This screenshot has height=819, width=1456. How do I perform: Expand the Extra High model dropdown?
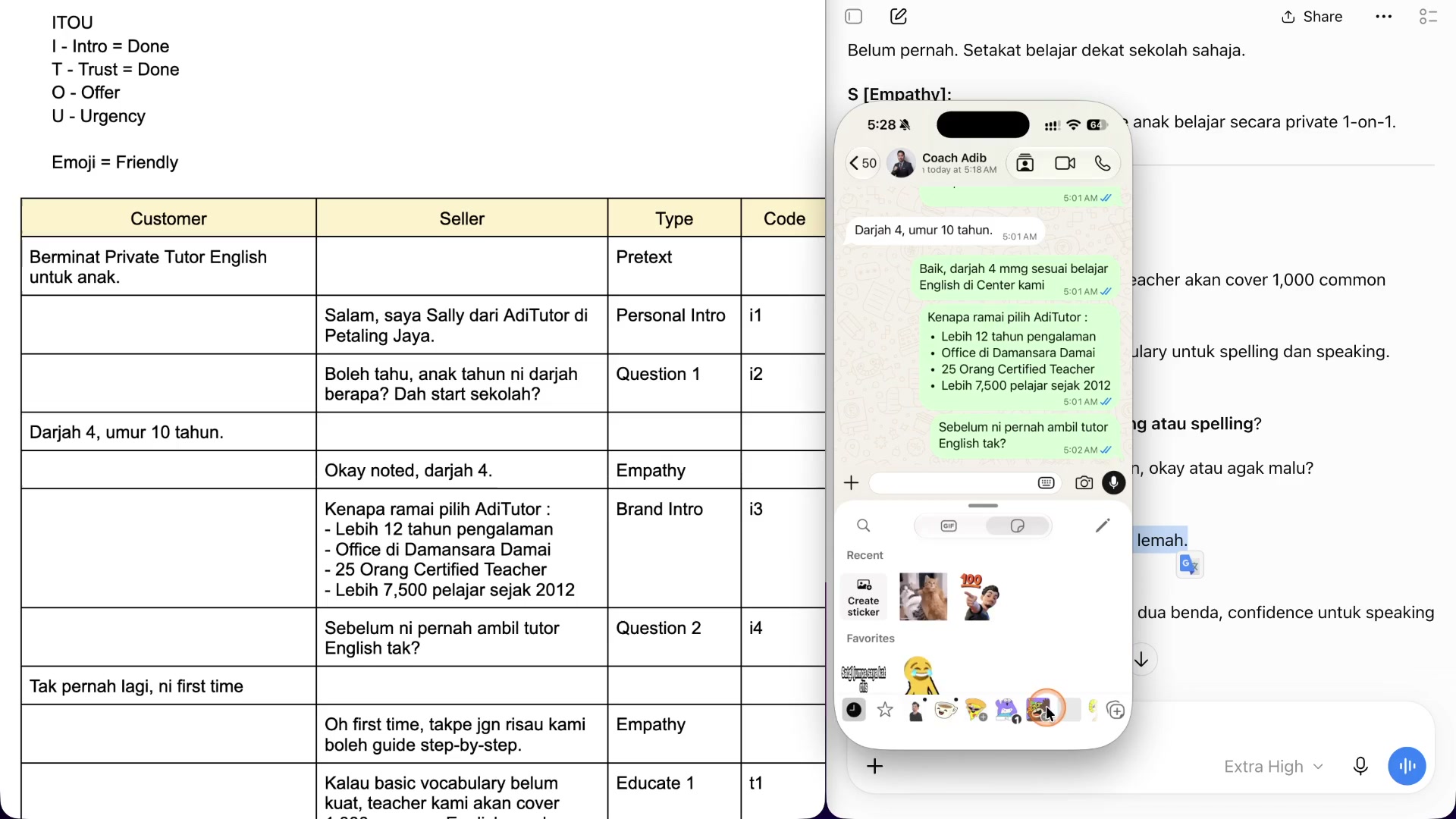click(x=1273, y=767)
